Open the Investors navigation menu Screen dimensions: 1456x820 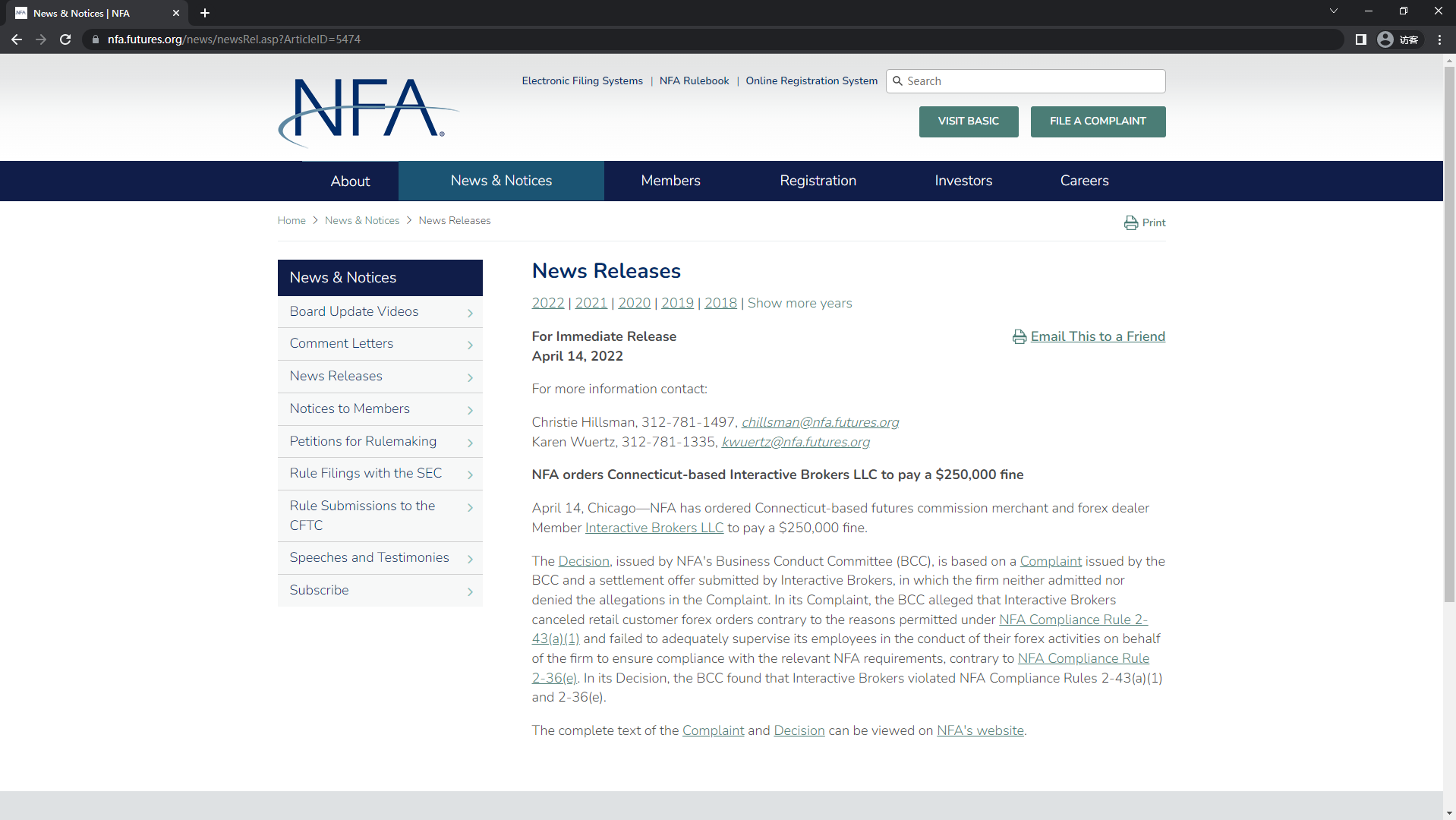pyautogui.click(x=963, y=181)
